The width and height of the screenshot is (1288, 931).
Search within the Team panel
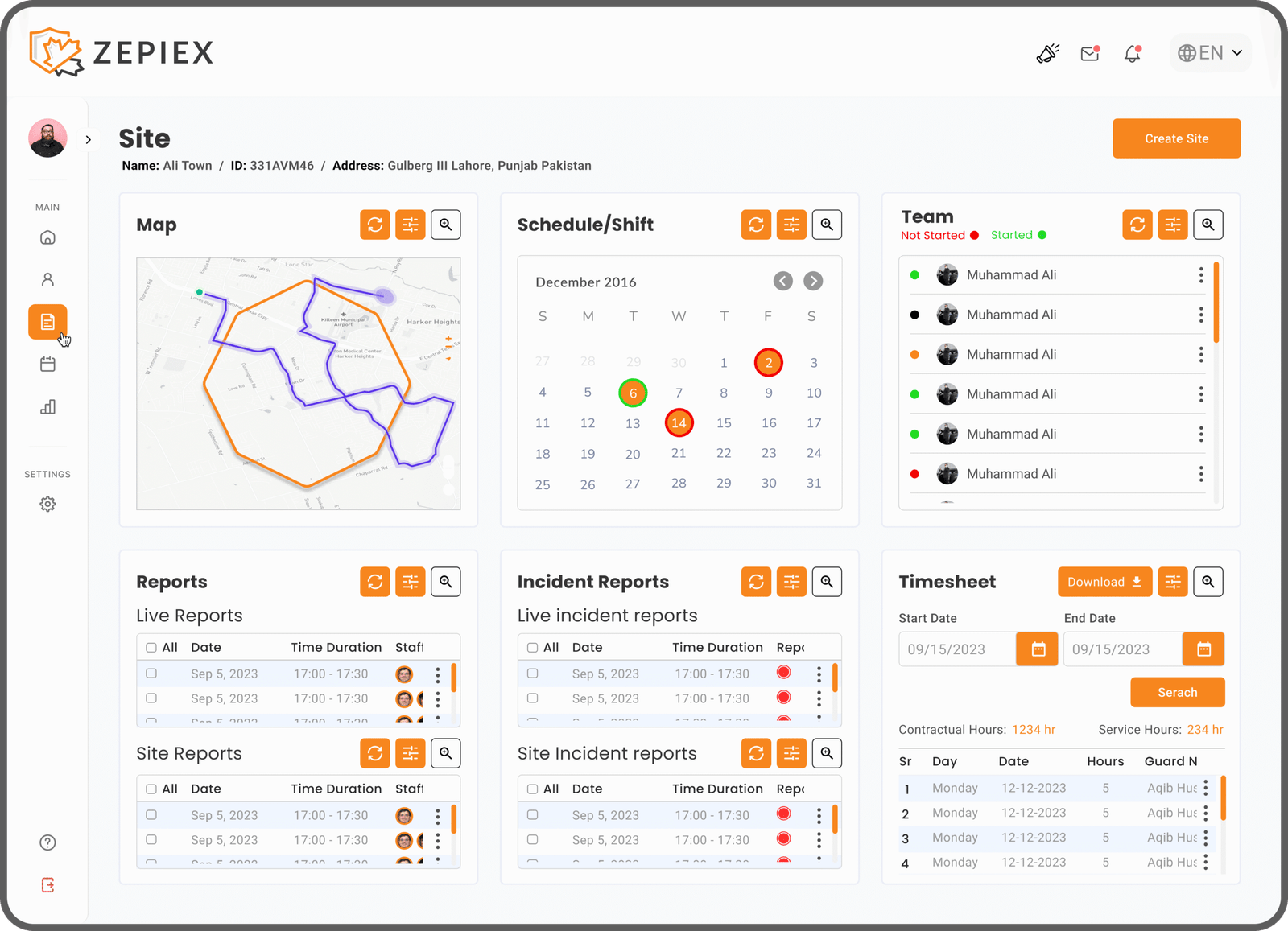(1207, 225)
